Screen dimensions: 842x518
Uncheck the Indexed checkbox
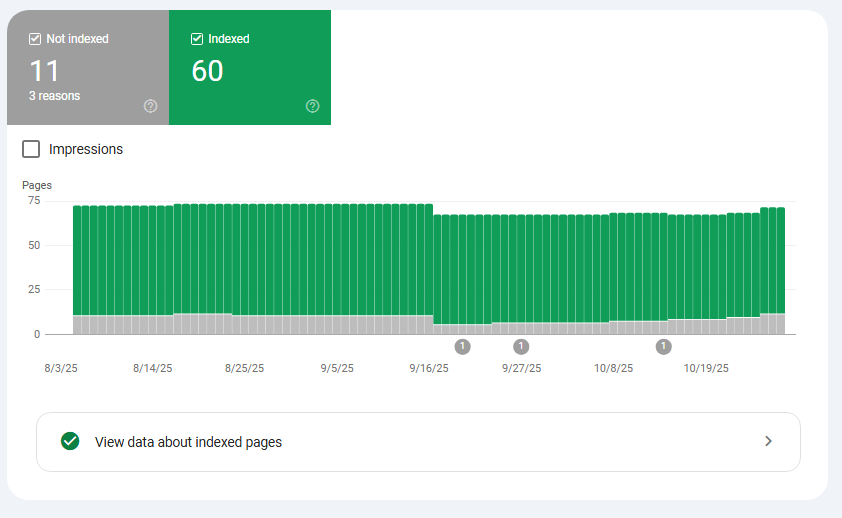click(x=197, y=39)
